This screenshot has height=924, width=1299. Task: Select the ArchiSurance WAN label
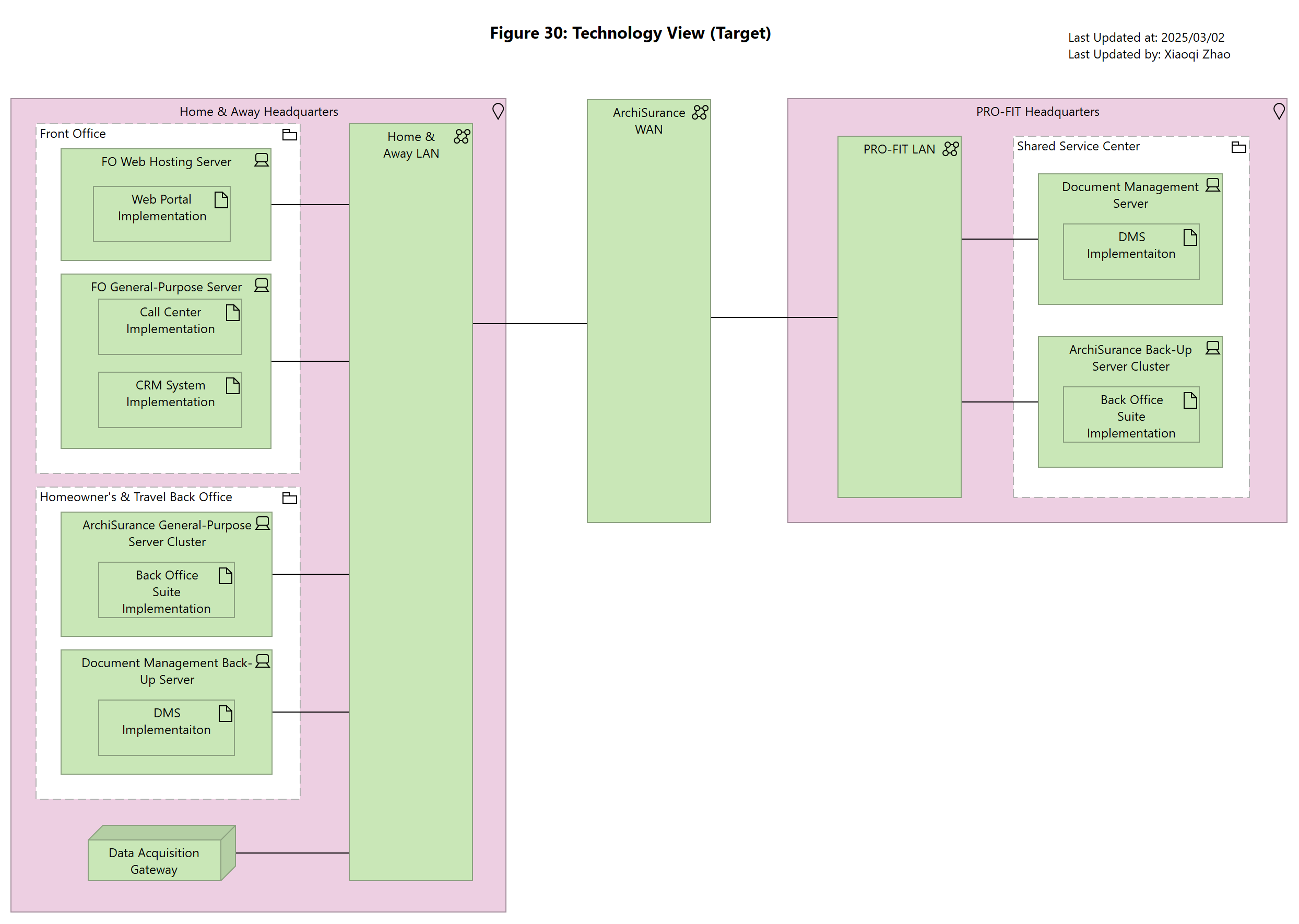(x=648, y=121)
